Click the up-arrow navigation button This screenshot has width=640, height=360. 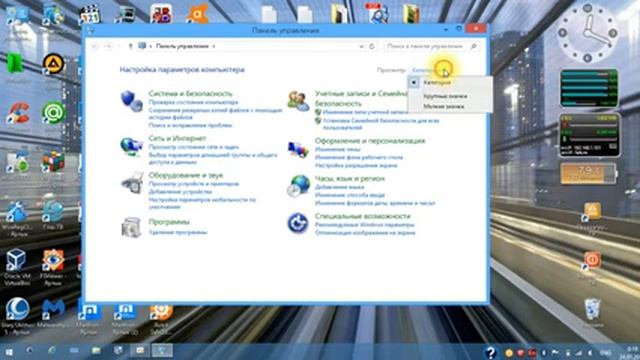pos(131,47)
